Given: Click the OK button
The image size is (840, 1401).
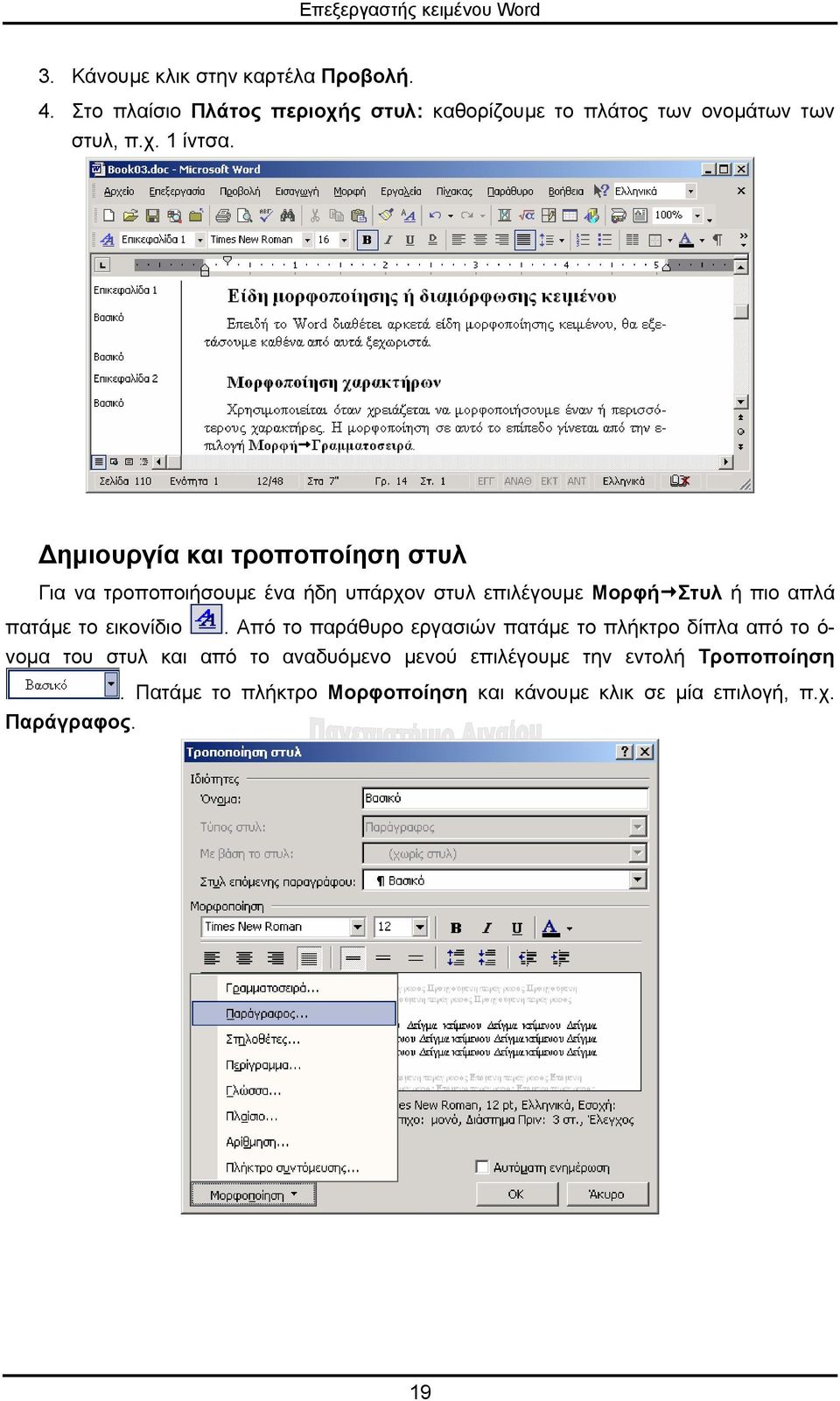Looking at the screenshot, I should [516, 1194].
